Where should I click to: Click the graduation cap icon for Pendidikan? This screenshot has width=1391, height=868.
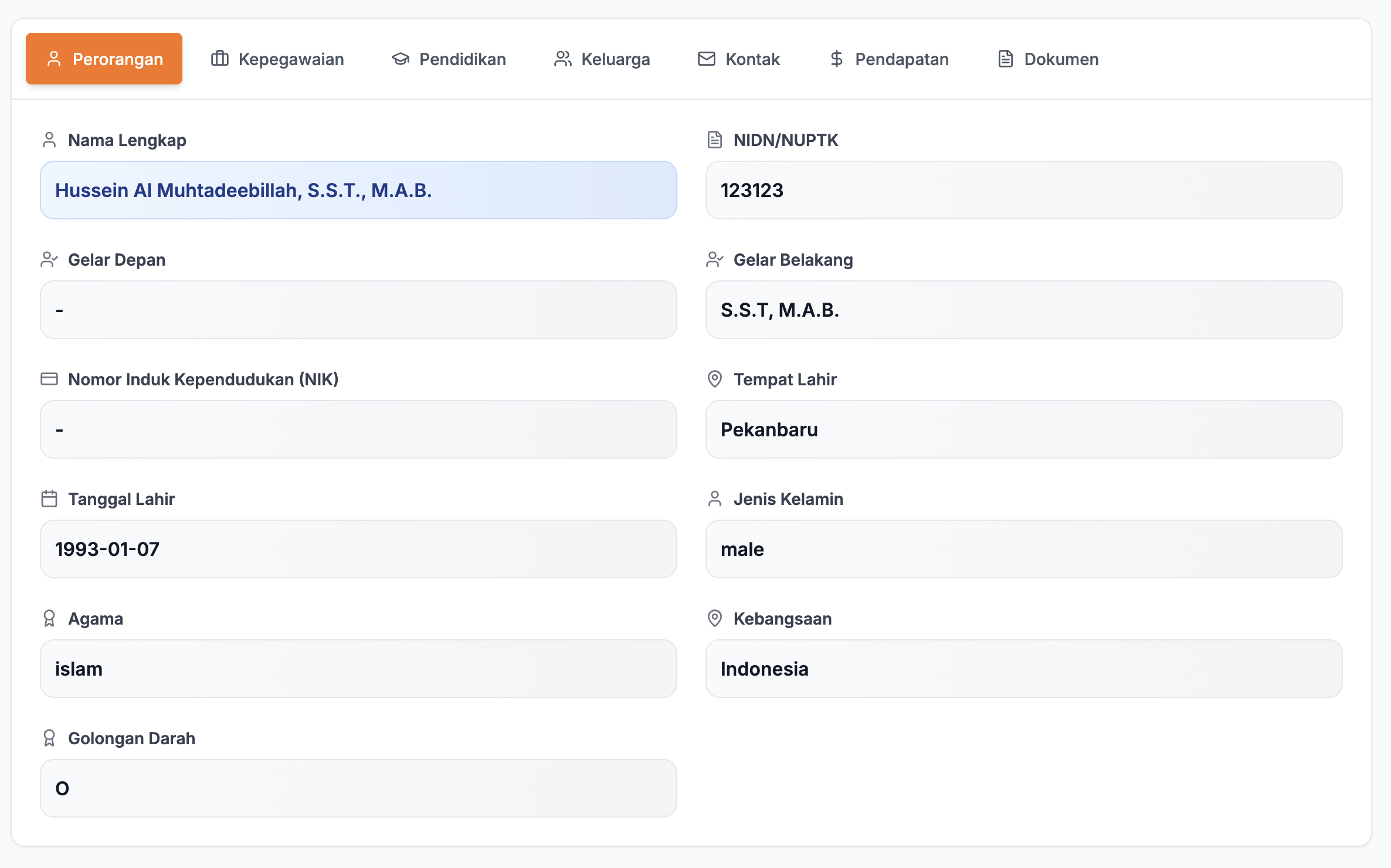401,59
